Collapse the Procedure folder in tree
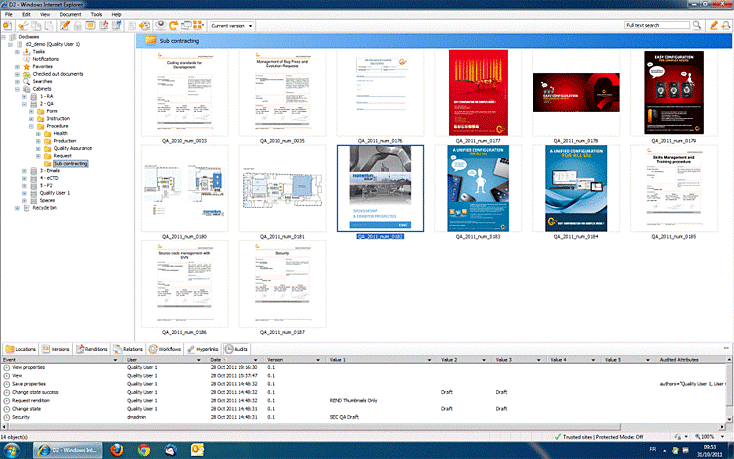The height and width of the screenshot is (459, 734). (x=30, y=126)
